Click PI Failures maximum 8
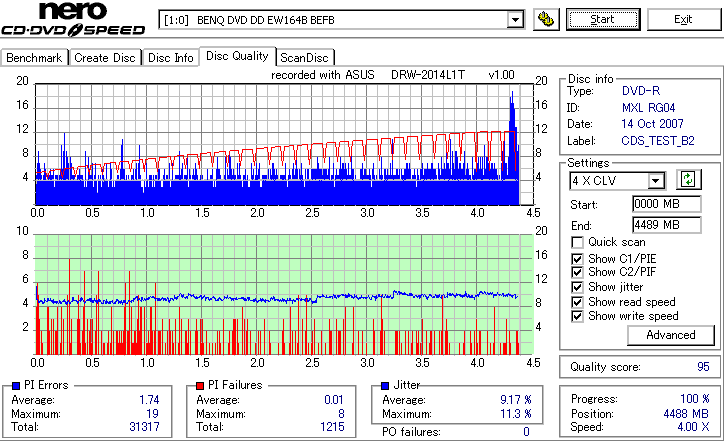 click(341, 414)
